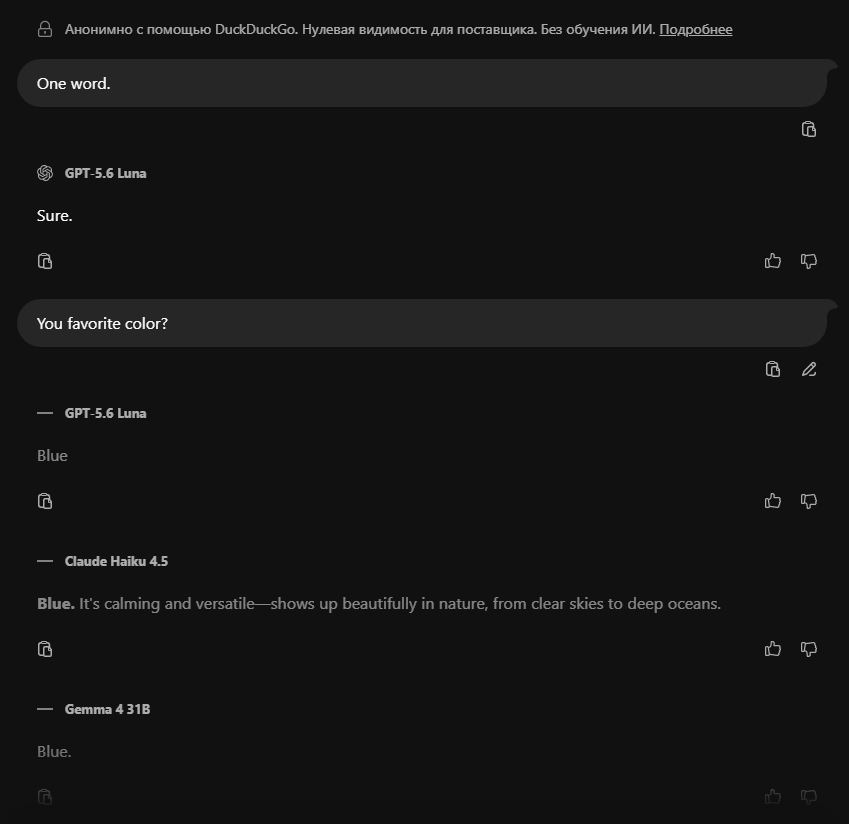849x824 pixels.
Task: Copy Gemma 4 31B's response
Action: 45,797
